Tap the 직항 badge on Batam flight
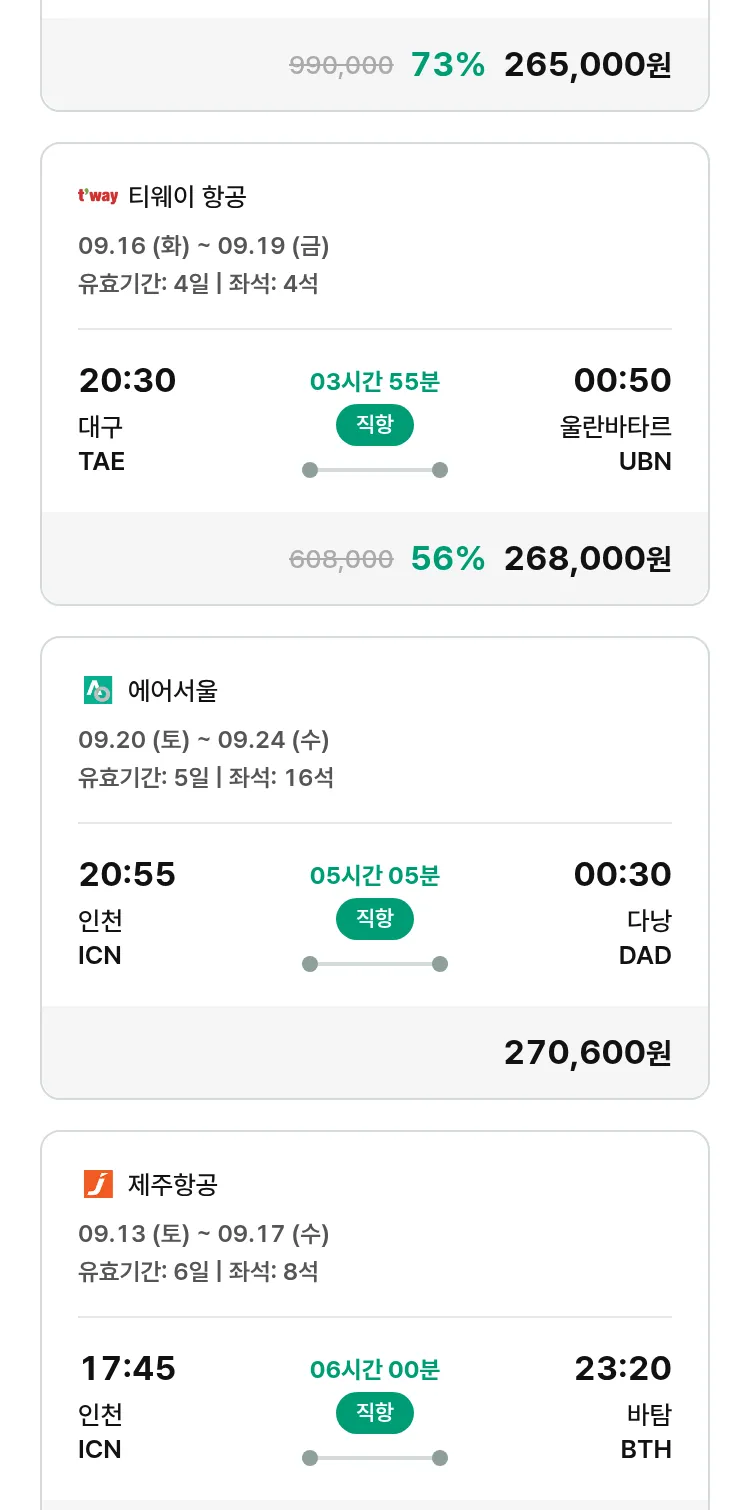Image resolution: width=750 pixels, height=1510 pixels. click(374, 1413)
